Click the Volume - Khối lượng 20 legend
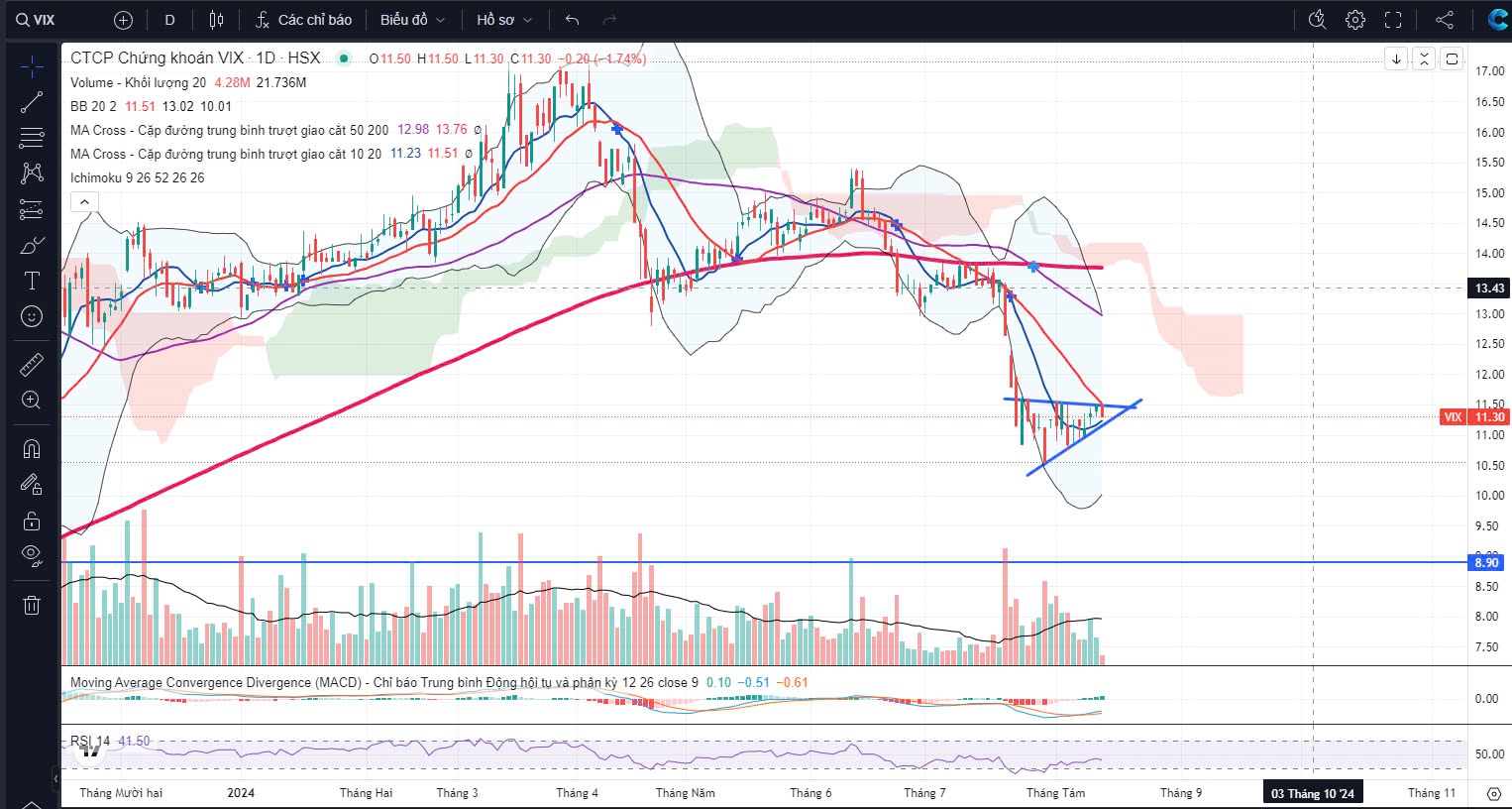The image size is (1512, 809). [138, 82]
